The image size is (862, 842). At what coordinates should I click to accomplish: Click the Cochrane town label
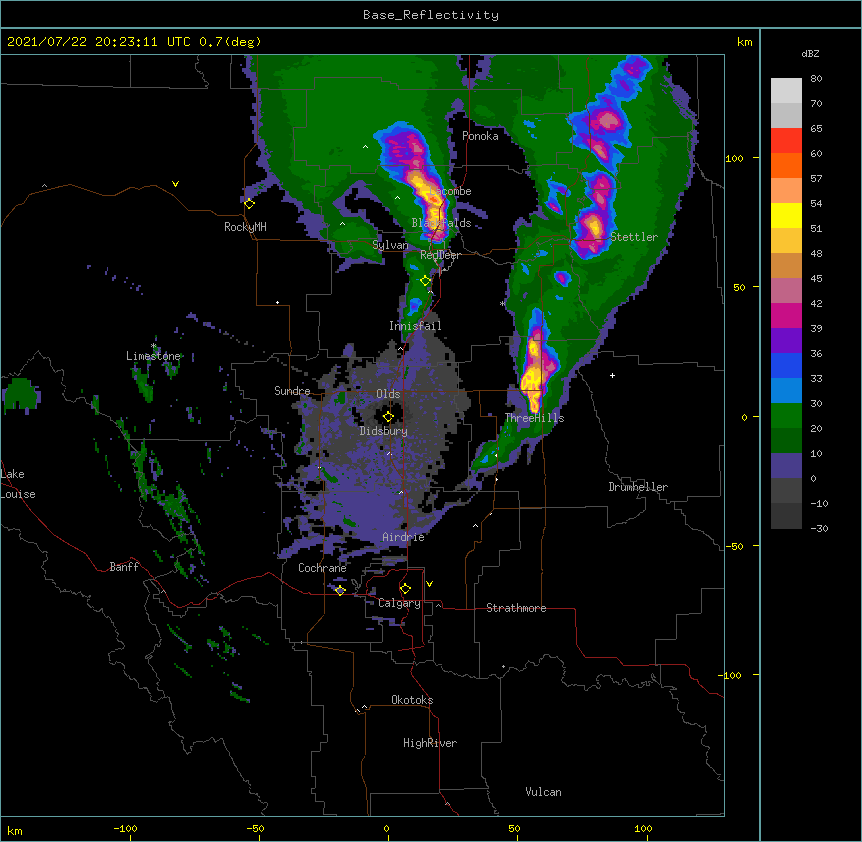click(x=322, y=568)
